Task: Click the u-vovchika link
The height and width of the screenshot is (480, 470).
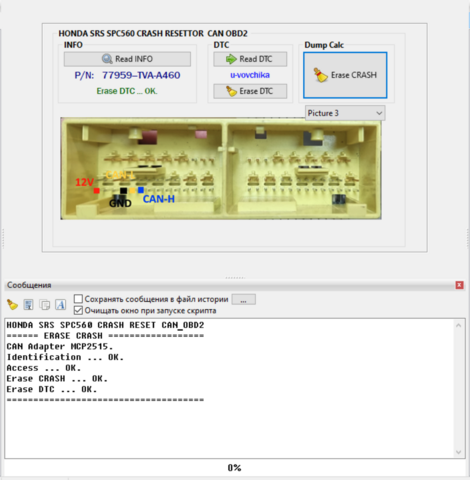Action: tap(250, 75)
